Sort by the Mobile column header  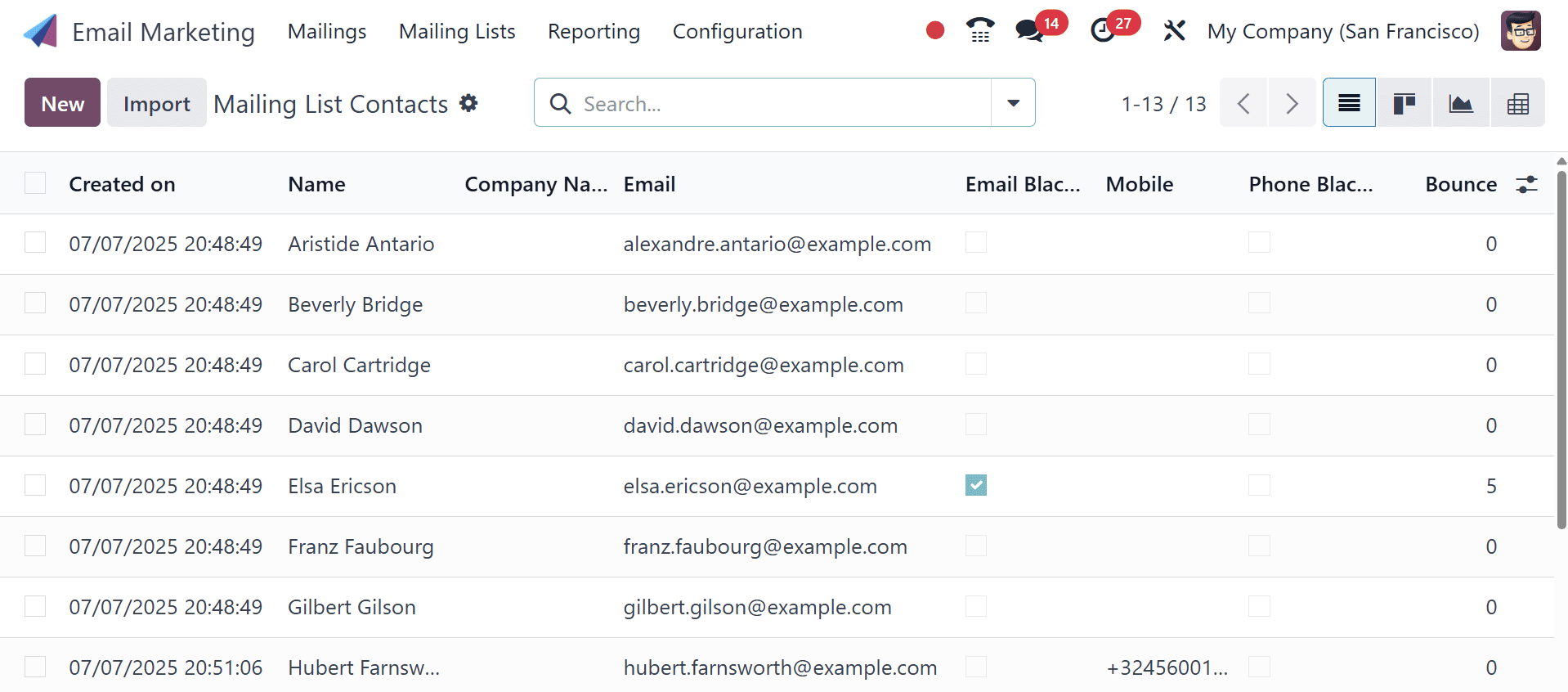tap(1139, 184)
